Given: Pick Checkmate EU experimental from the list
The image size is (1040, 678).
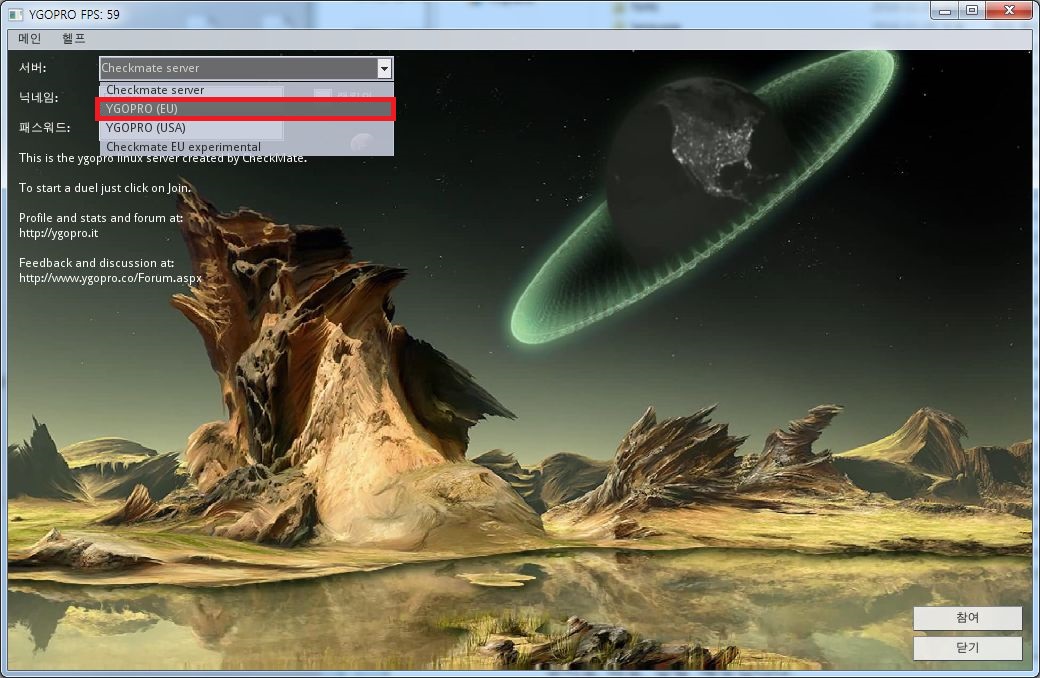Looking at the screenshot, I should pos(246,147).
